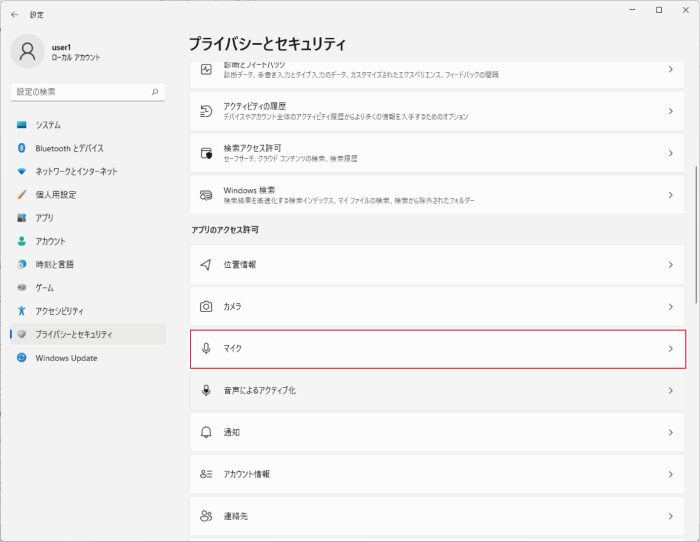Select Windows Update in the sidebar
The height and width of the screenshot is (542, 700).
[88, 358]
